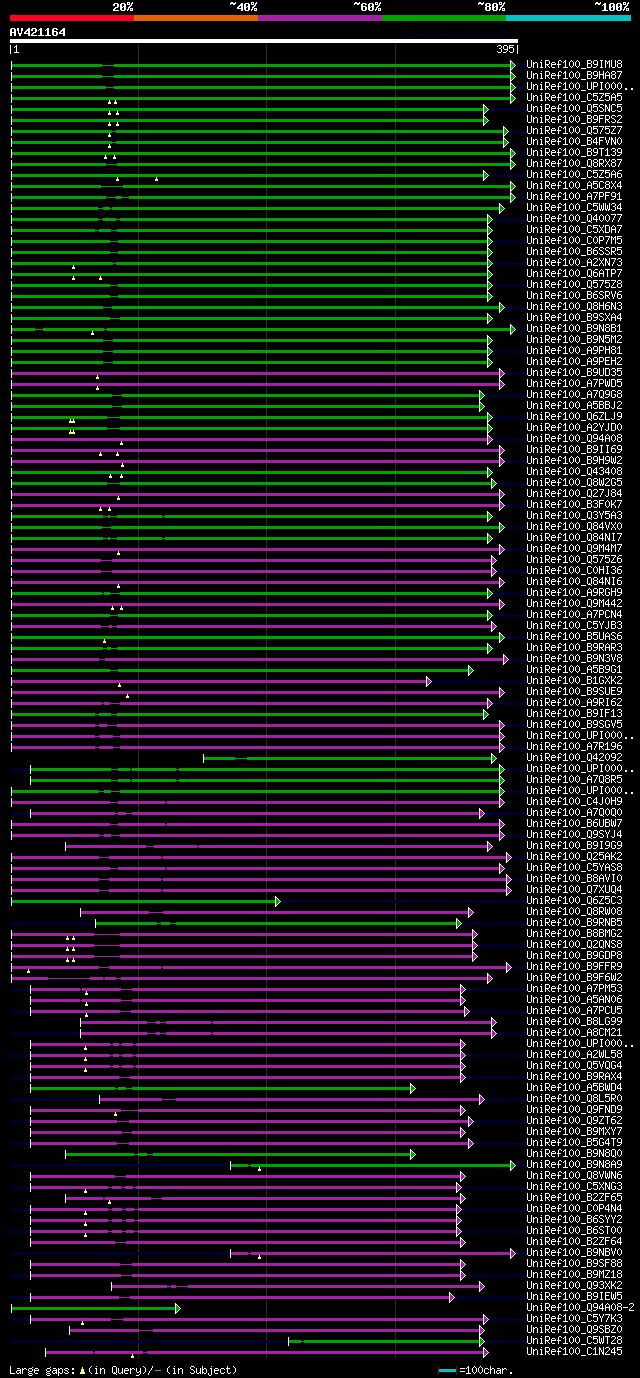
Task: Click label UniRef100_B1GXK2
Action: pyautogui.click(x=574, y=680)
